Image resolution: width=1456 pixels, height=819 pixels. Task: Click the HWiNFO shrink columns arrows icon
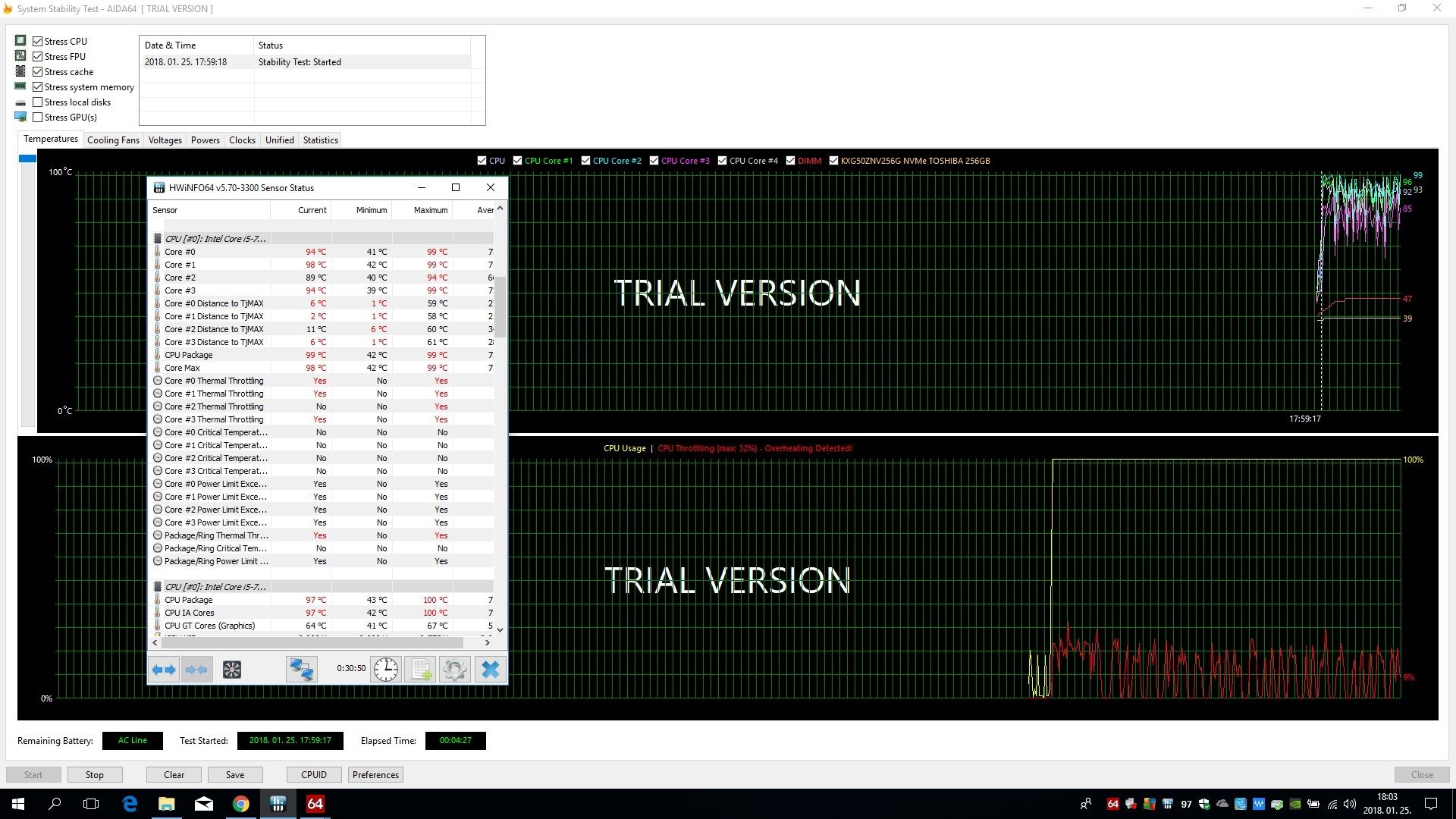[x=196, y=670]
